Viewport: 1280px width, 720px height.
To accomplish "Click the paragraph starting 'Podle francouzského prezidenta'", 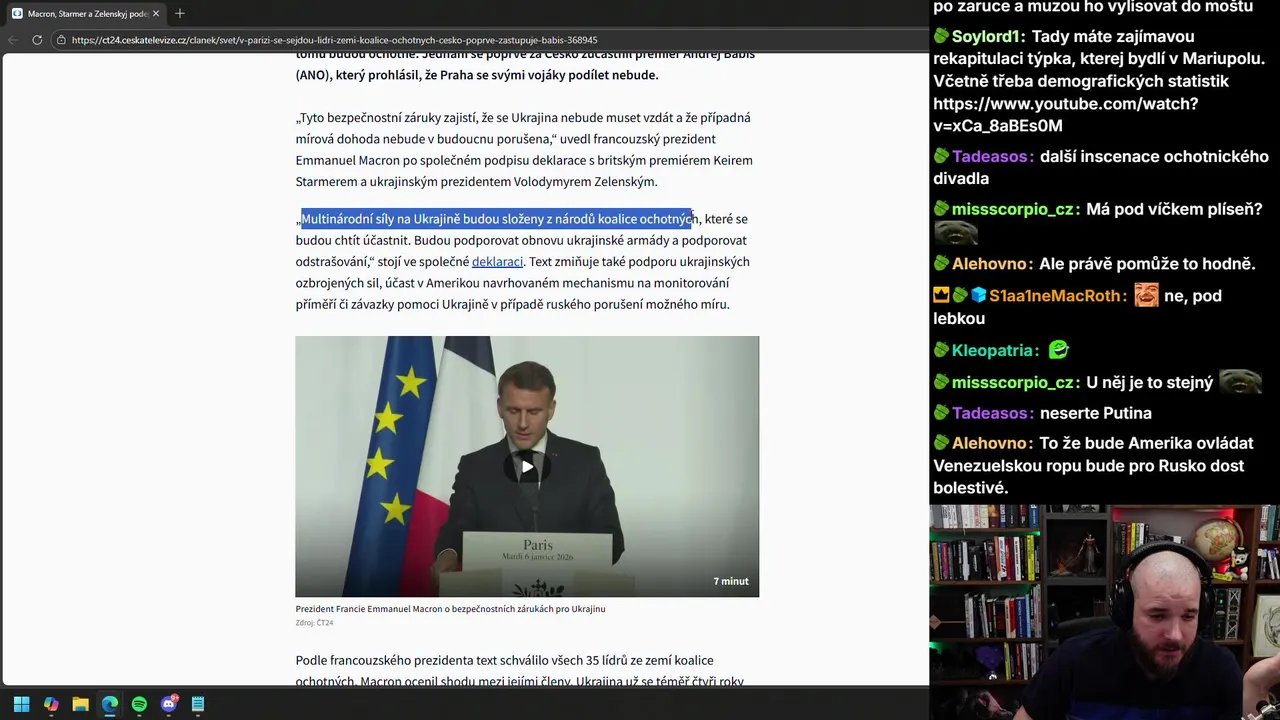I will (x=519, y=671).
